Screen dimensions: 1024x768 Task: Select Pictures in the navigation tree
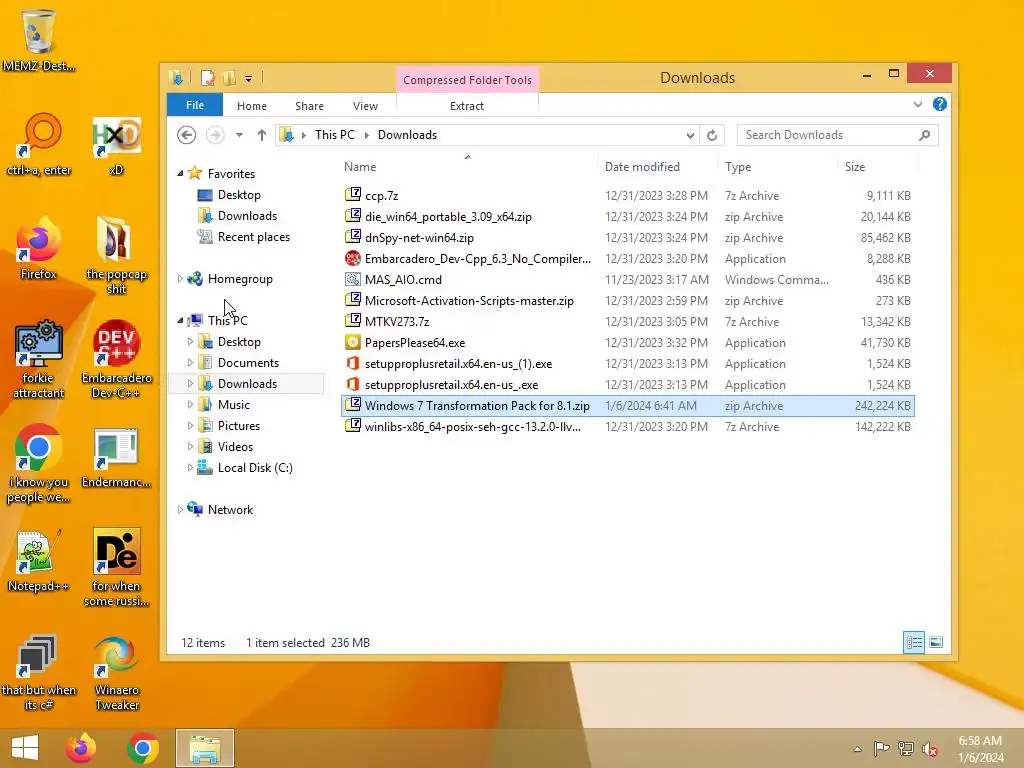coord(238,426)
